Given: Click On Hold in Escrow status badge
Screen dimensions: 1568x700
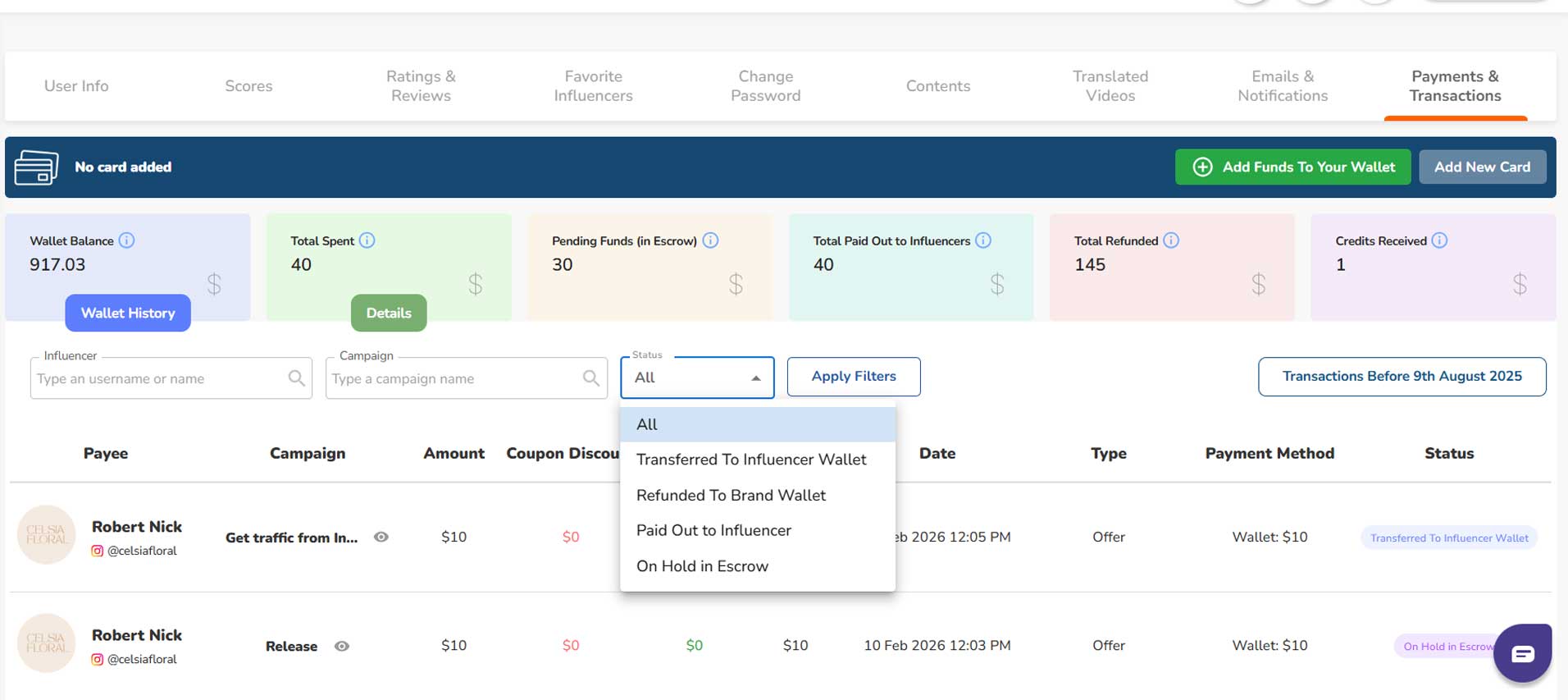Looking at the screenshot, I should pos(1448,647).
